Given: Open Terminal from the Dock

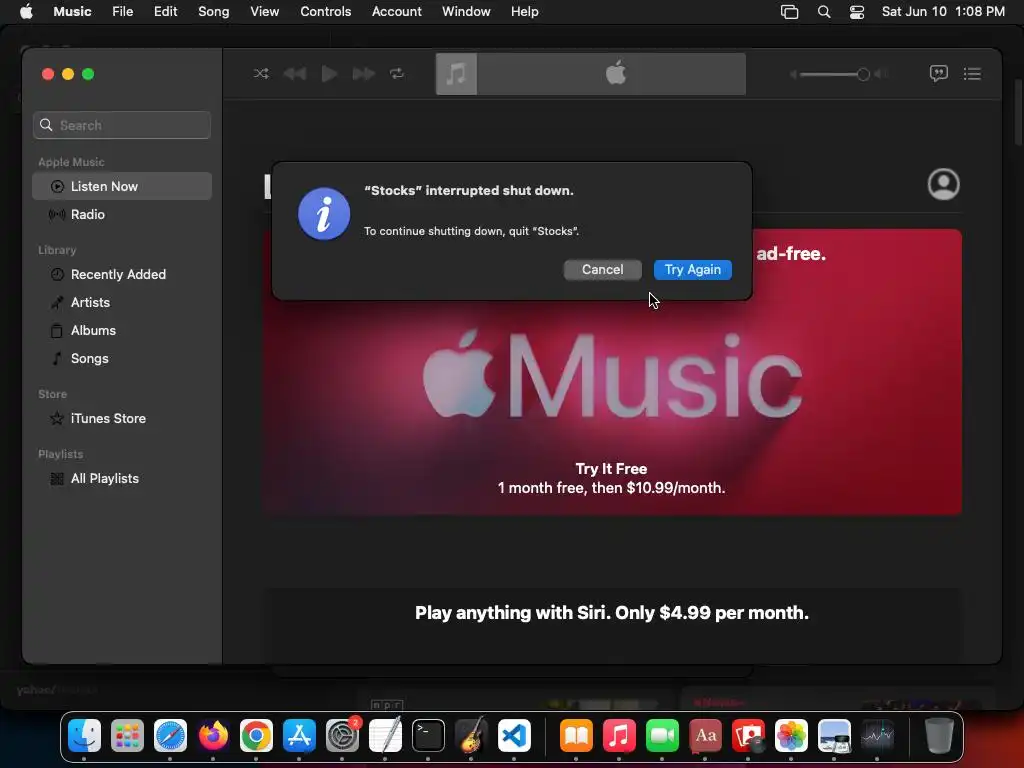Looking at the screenshot, I should coord(428,736).
